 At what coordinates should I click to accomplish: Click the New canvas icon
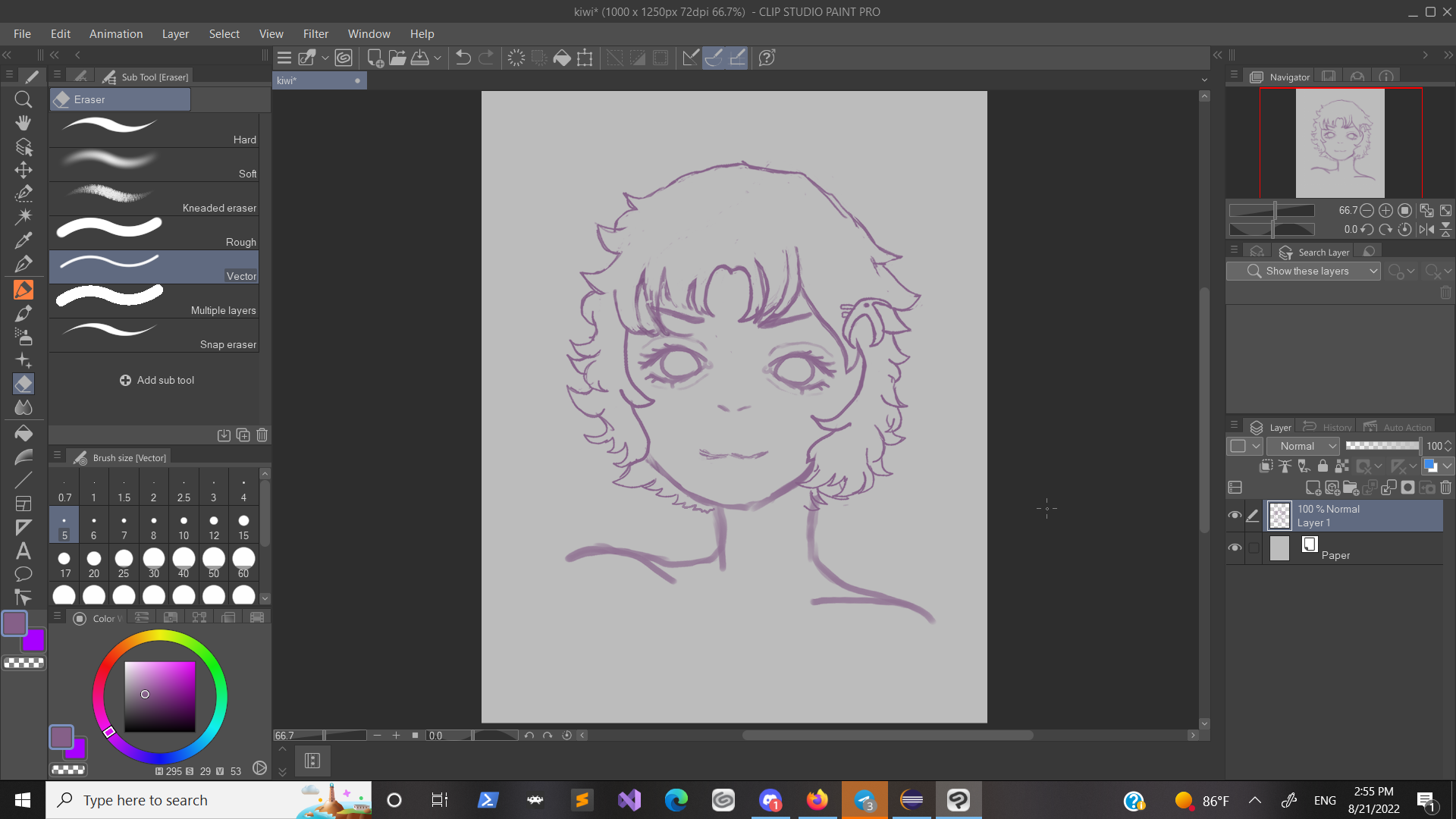[375, 58]
